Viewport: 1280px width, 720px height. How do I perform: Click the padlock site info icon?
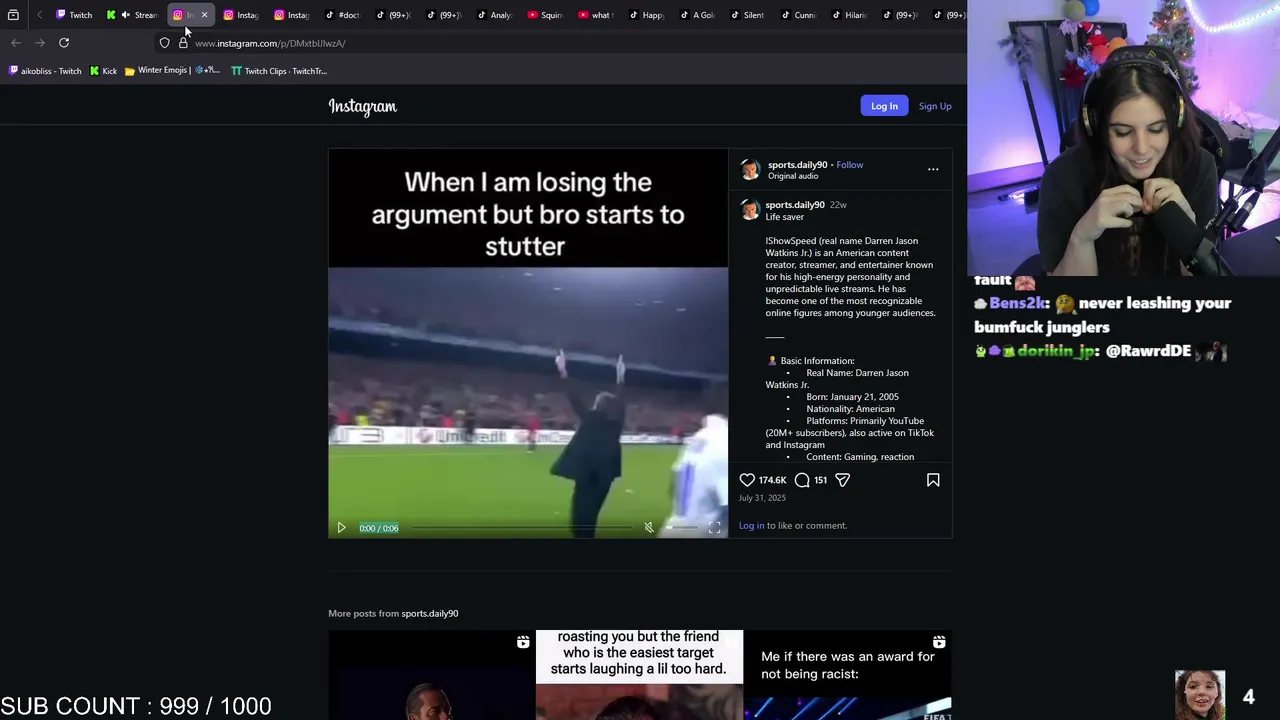[183, 43]
